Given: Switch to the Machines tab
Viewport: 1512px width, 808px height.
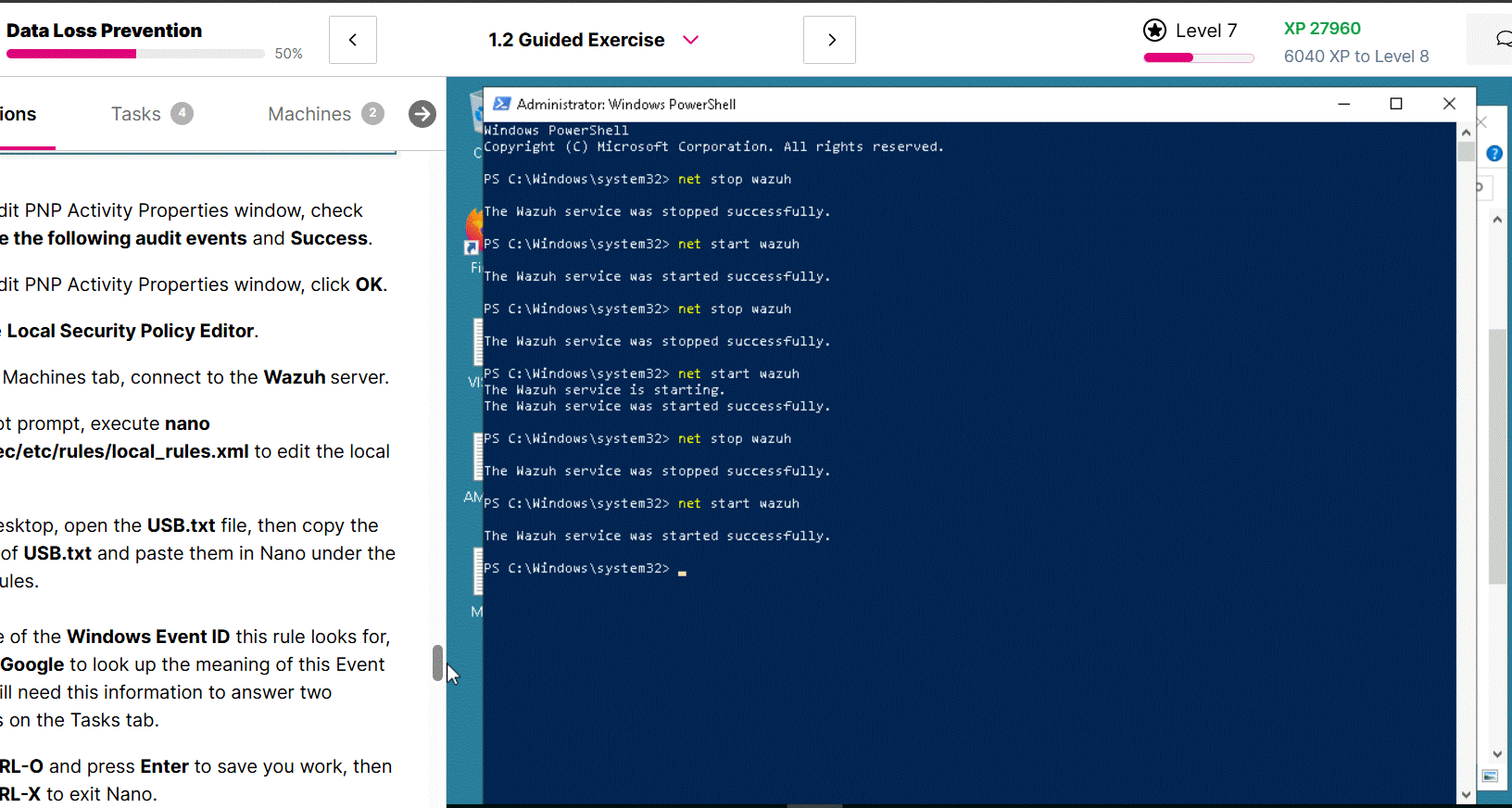Looking at the screenshot, I should click(x=309, y=114).
